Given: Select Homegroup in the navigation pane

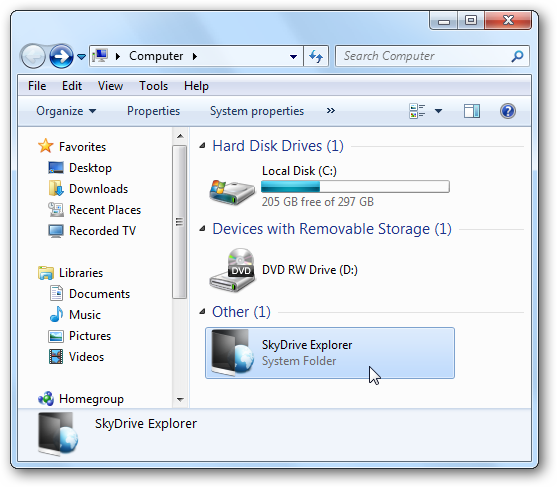Looking at the screenshot, I should (x=91, y=399).
